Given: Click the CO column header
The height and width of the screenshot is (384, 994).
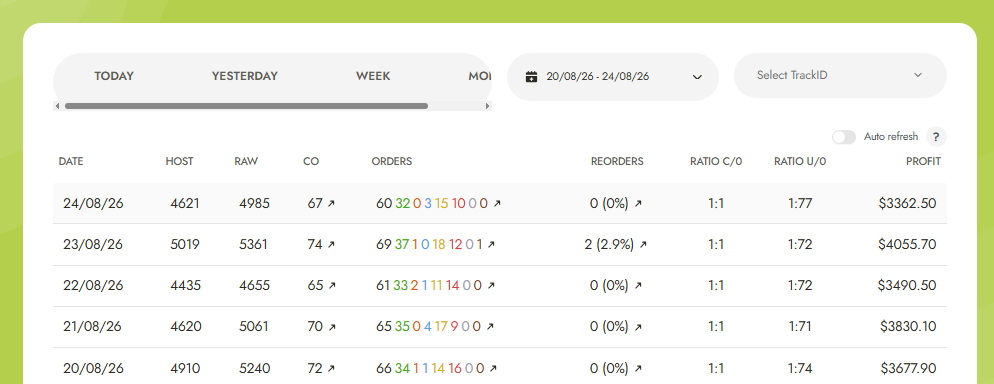Looking at the screenshot, I should [311, 162].
